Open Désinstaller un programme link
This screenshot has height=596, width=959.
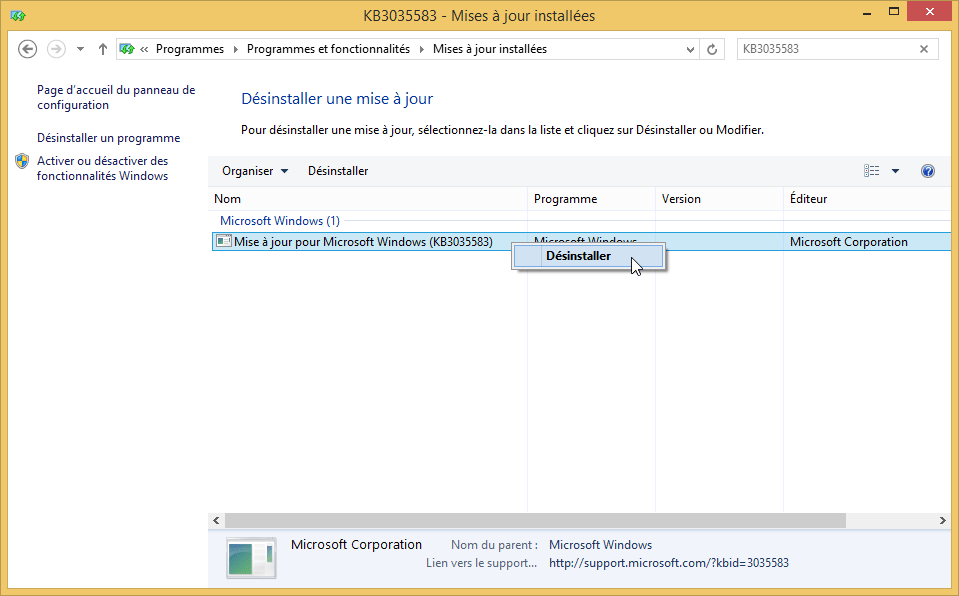[x=109, y=138]
